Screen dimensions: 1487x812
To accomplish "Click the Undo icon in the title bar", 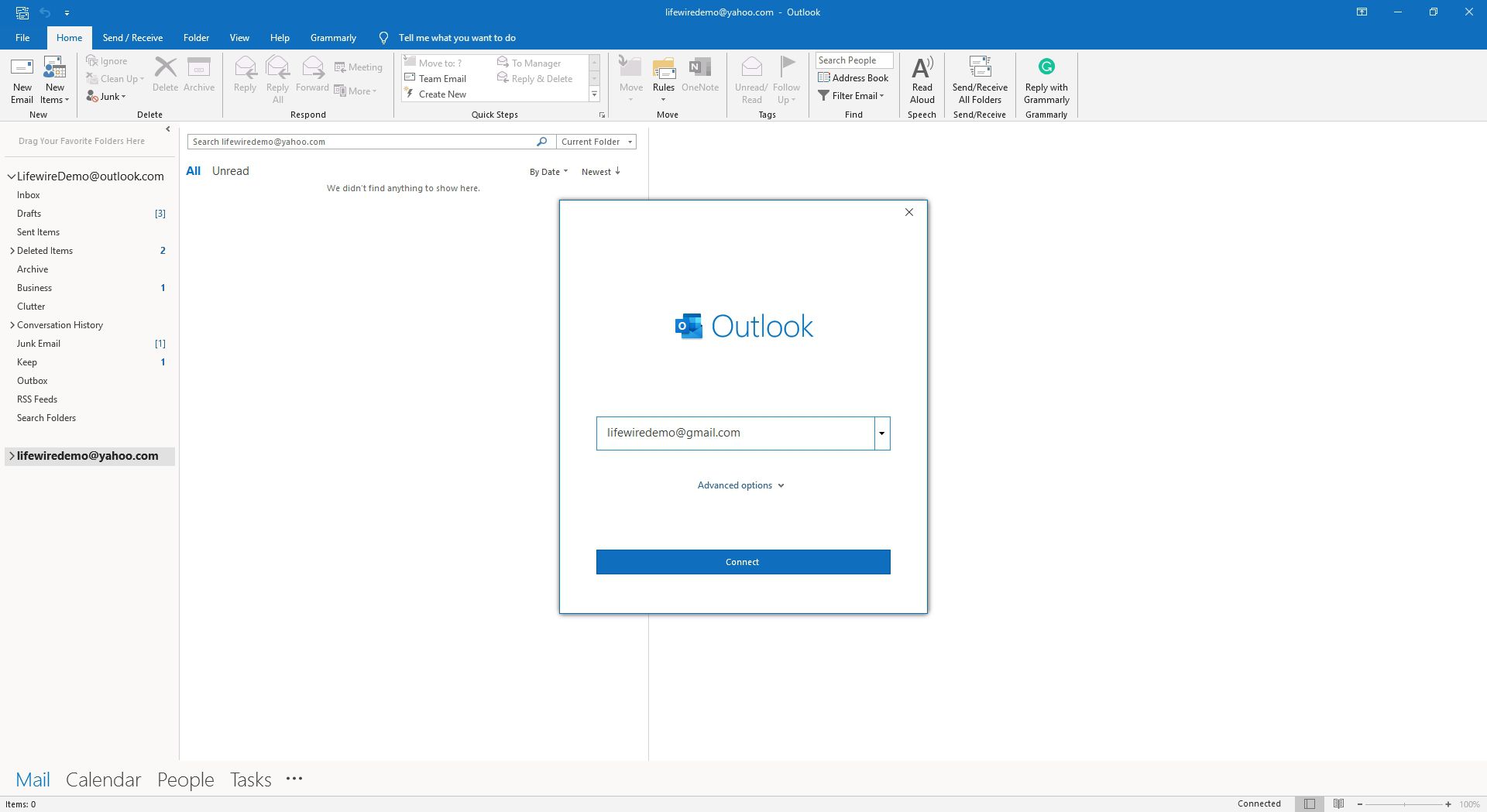I will pyautogui.click(x=45, y=12).
